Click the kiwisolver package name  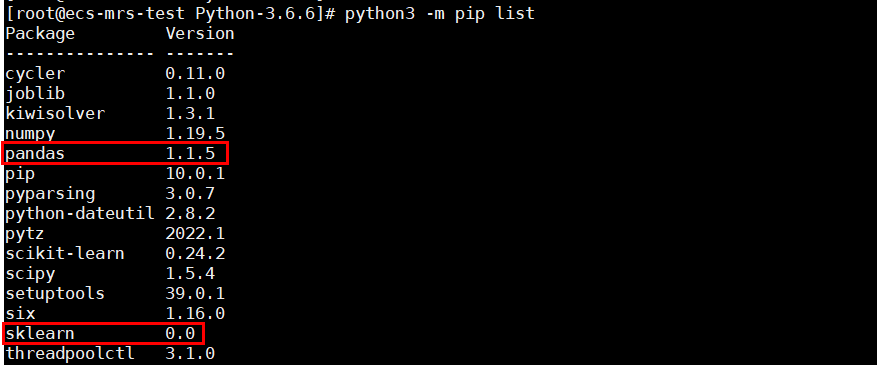pos(55,113)
